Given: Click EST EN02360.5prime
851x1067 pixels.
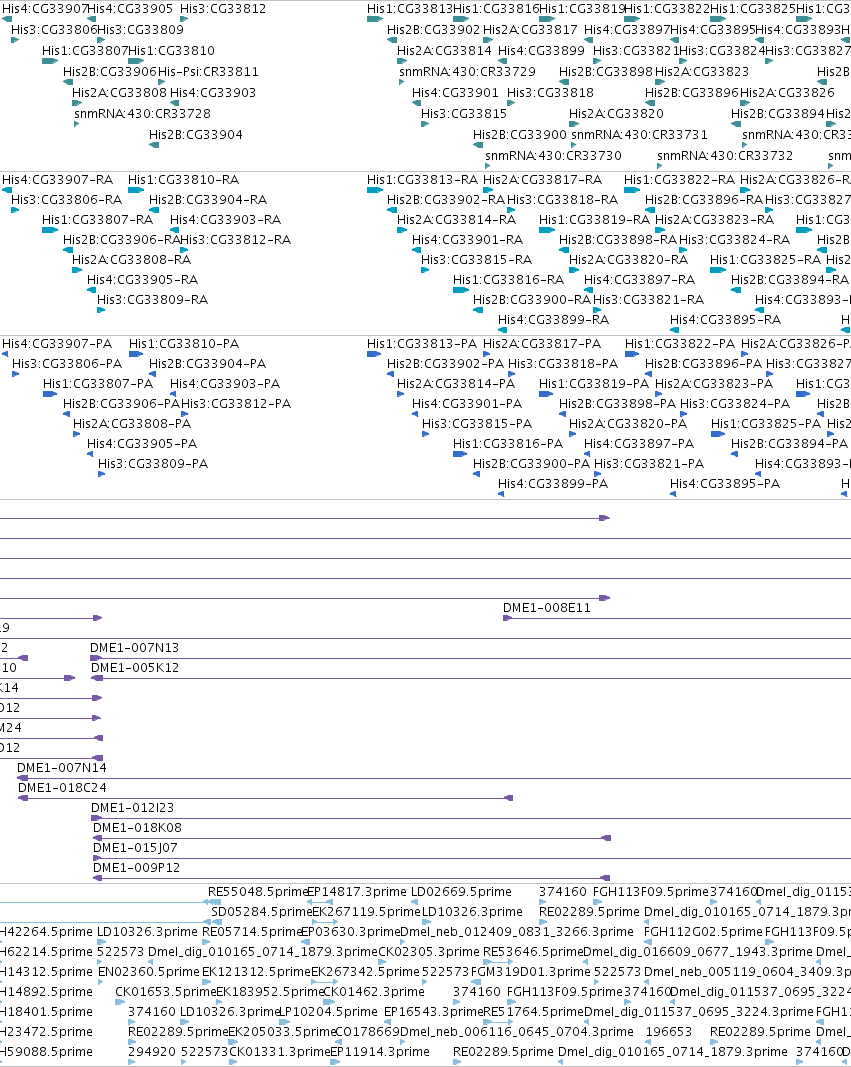Looking at the screenshot, I should click(x=148, y=972).
